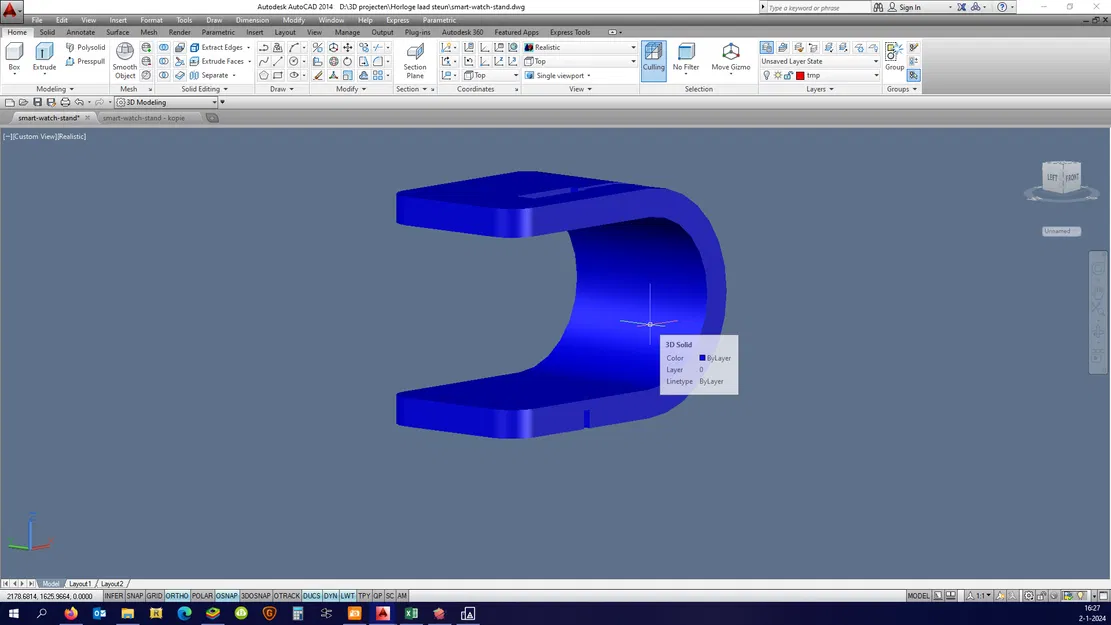Click the Sign In button
Screen dimensions: 1111x625
click(x=909, y=7)
